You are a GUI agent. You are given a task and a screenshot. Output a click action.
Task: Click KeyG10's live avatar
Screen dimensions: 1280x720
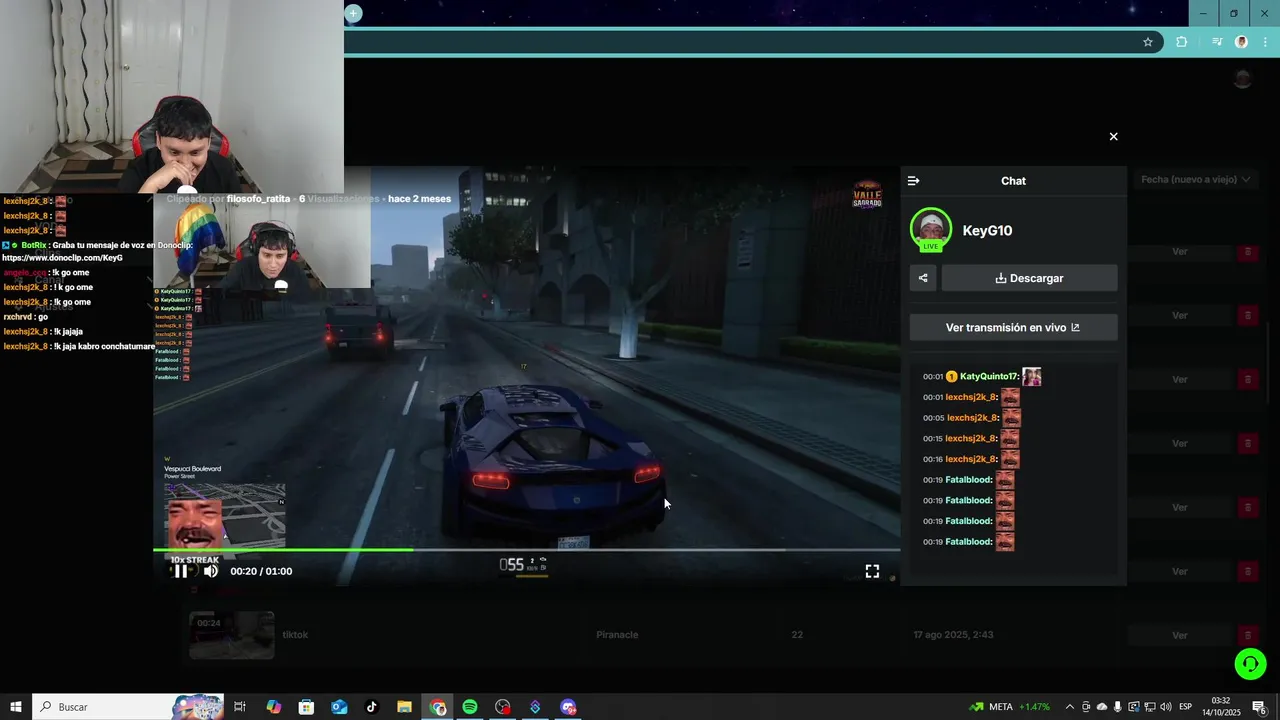pos(931,230)
